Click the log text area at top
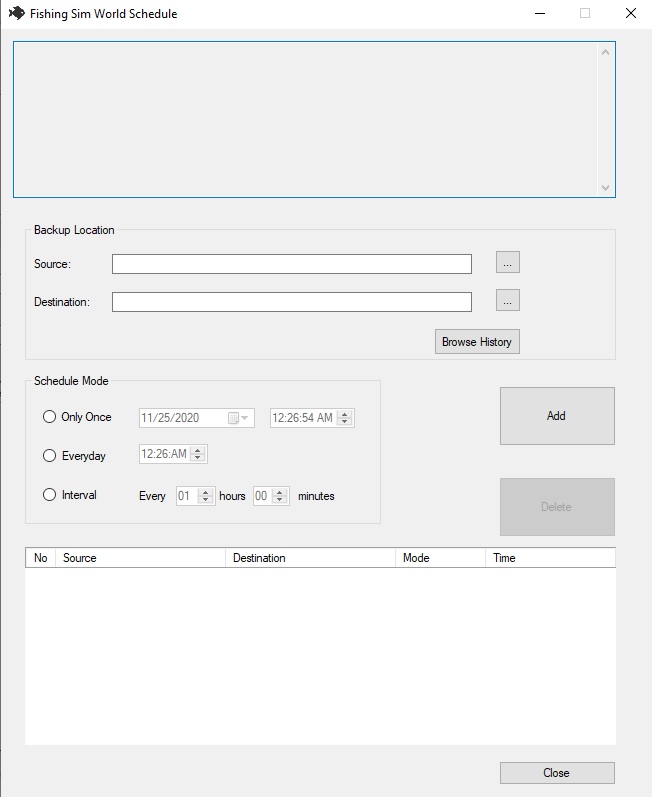 point(314,119)
